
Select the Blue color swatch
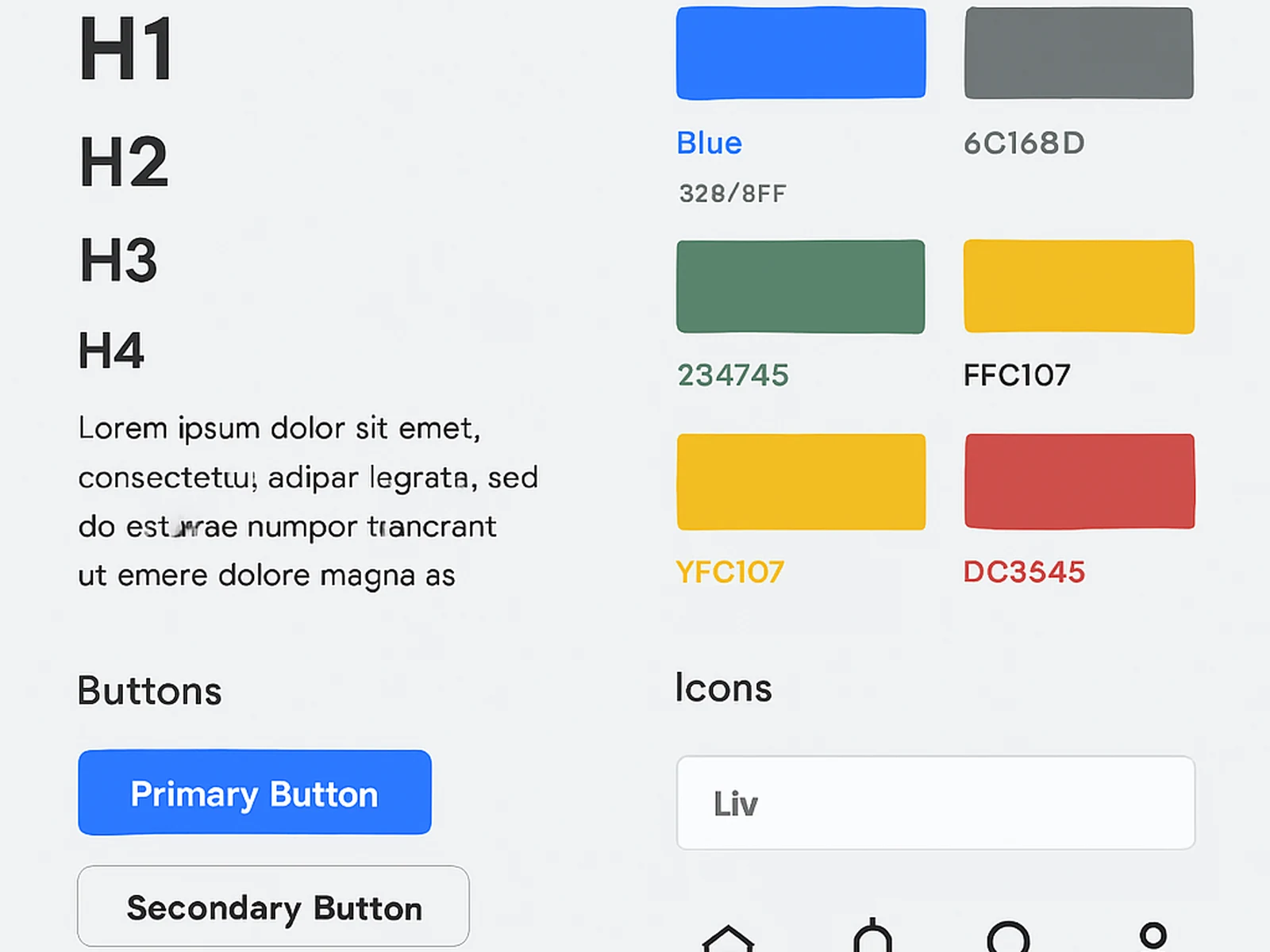pos(800,52)
